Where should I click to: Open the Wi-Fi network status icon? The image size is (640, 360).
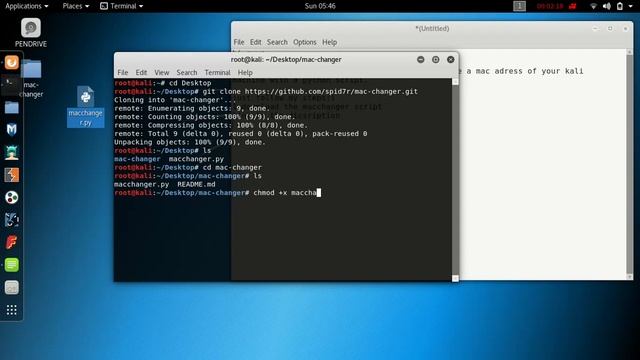[593, 6]
